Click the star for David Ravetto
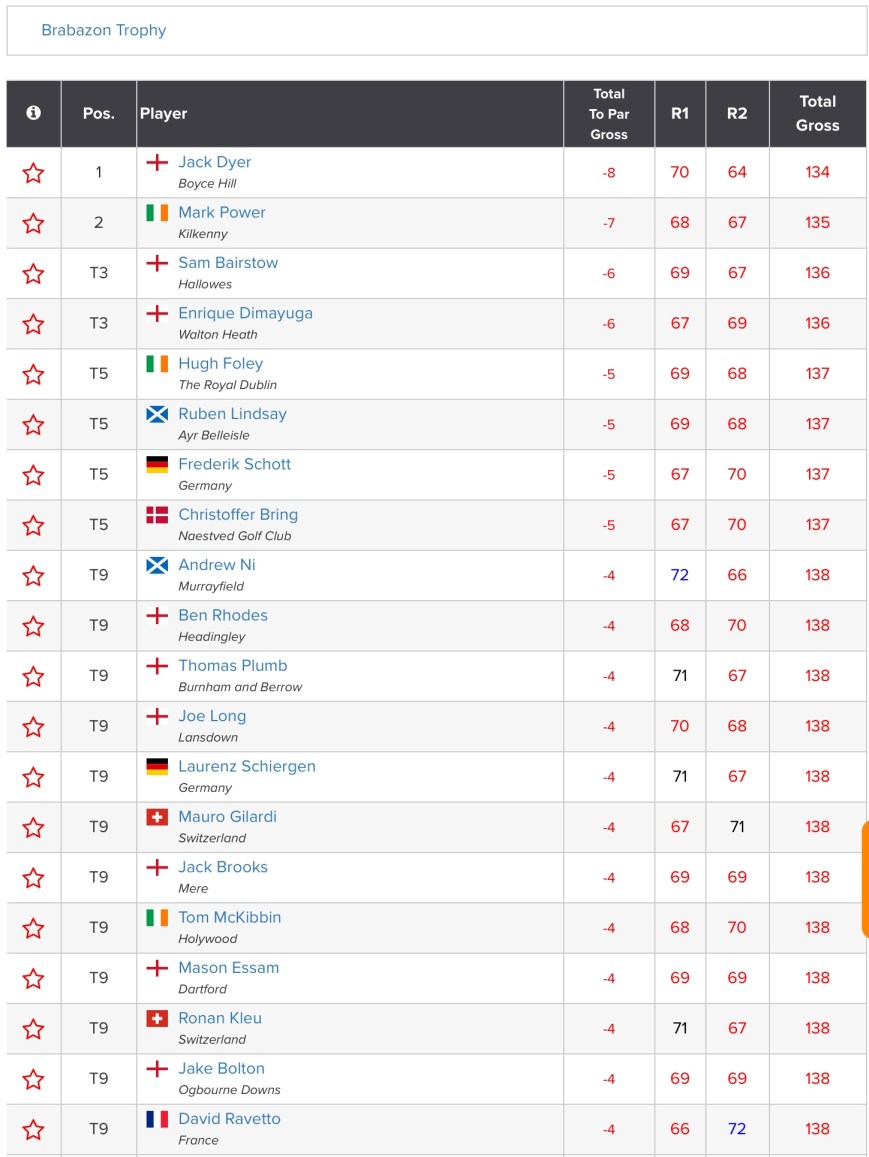 coord(33,1129)
